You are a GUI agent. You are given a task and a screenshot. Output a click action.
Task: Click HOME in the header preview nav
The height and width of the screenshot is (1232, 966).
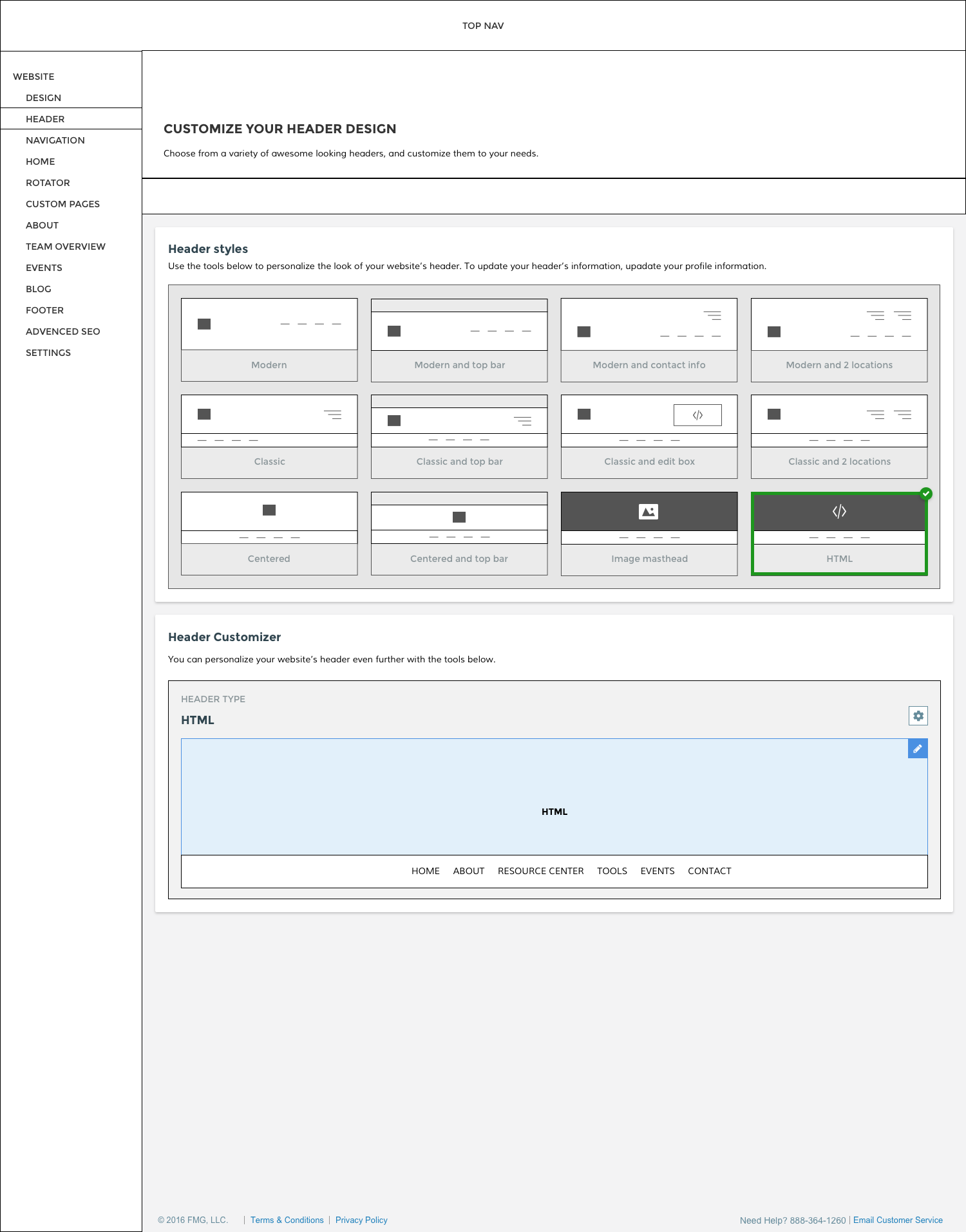coord(426,871)
